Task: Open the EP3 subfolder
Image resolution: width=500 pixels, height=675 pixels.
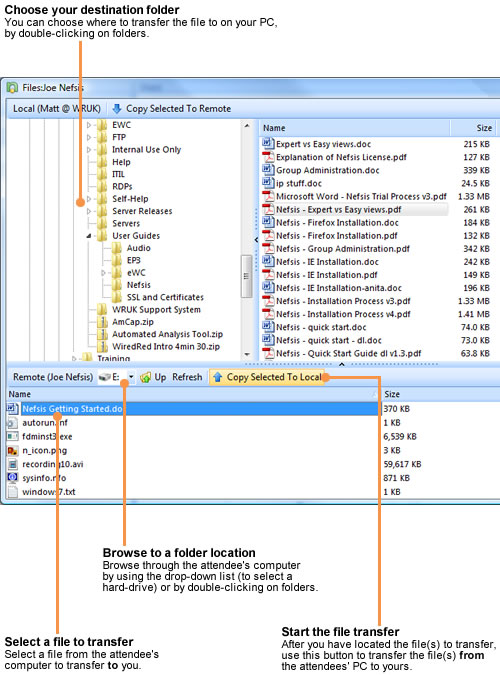Action: (134, 260)
